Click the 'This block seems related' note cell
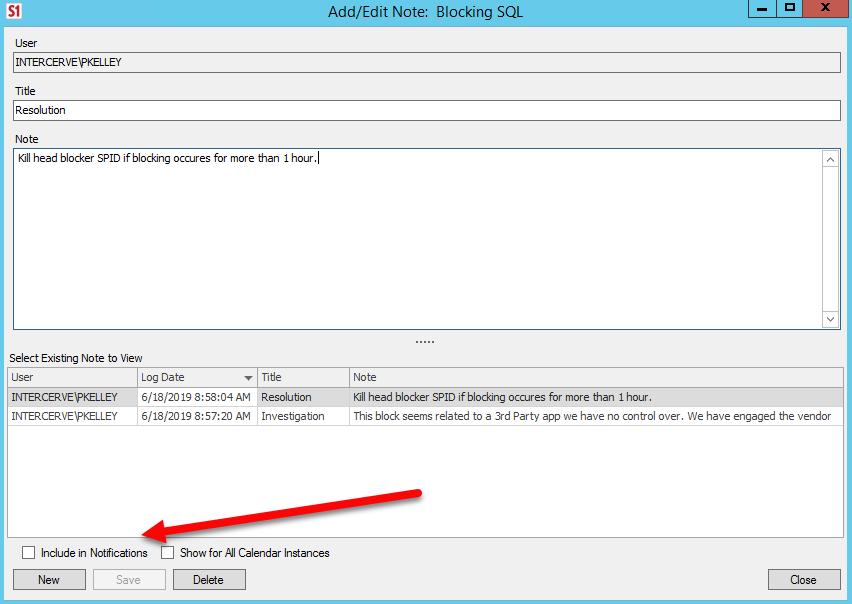 pos(596,416)
